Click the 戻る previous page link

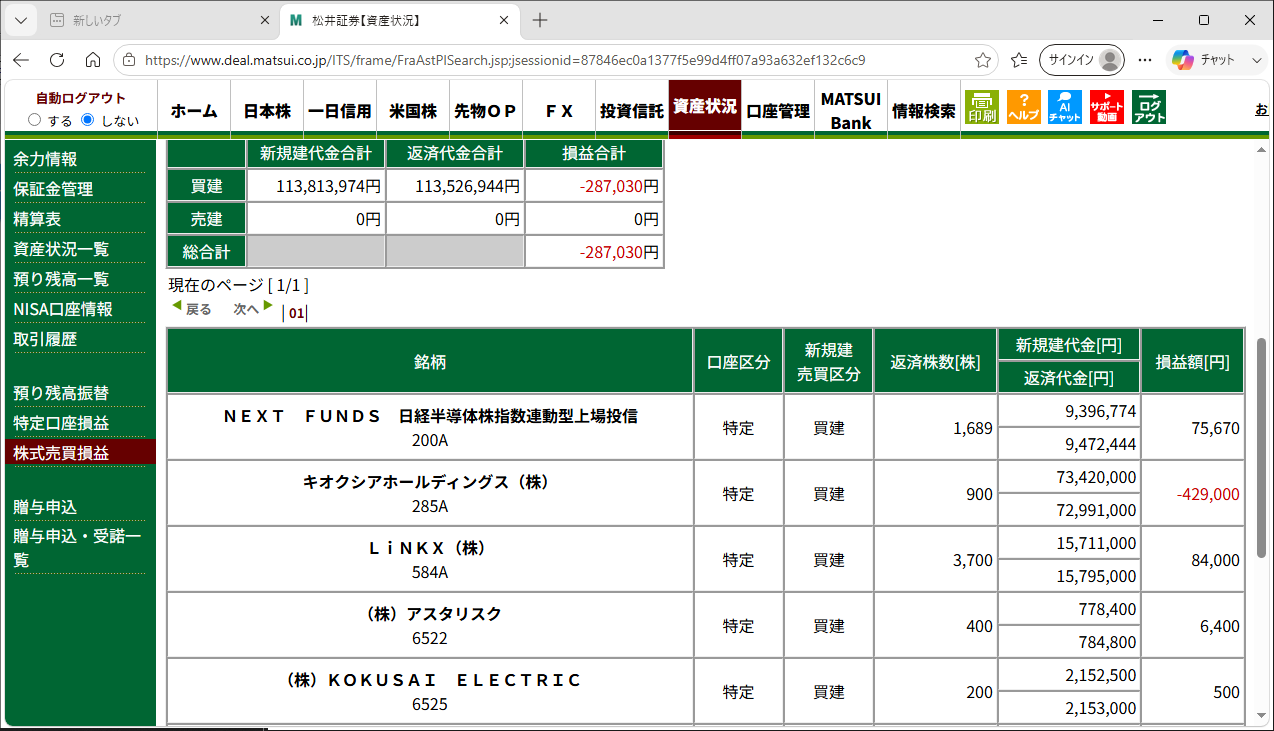click(x=191, y=309)
